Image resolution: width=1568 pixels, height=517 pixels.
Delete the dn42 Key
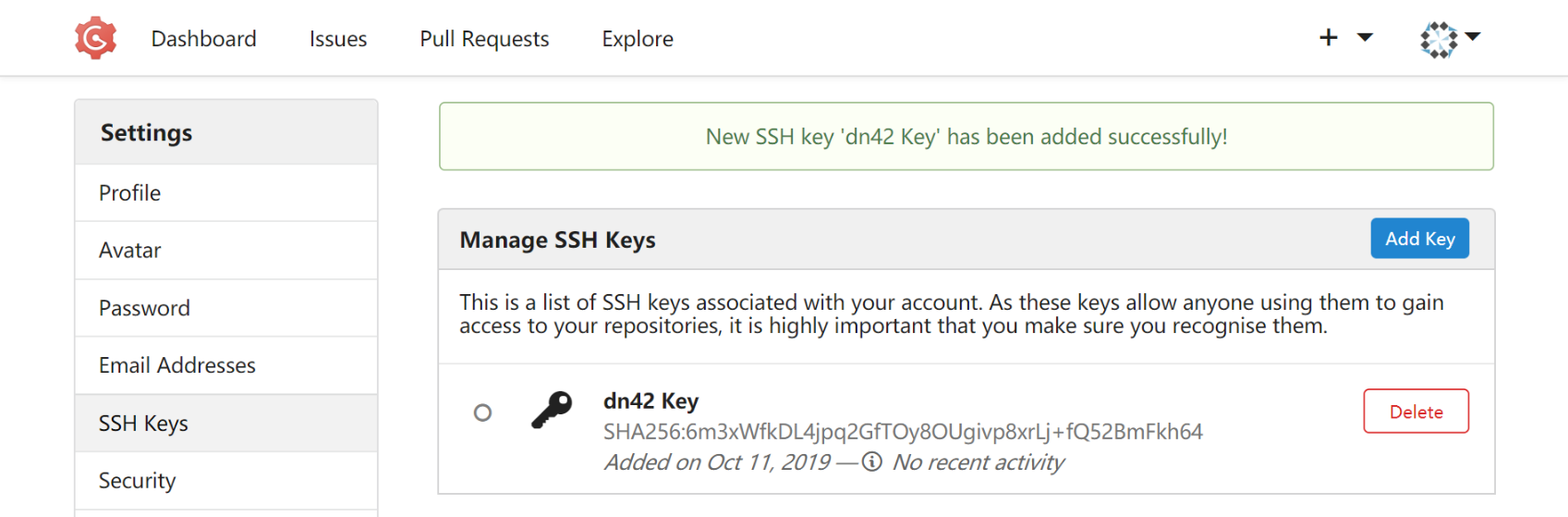1416,412
